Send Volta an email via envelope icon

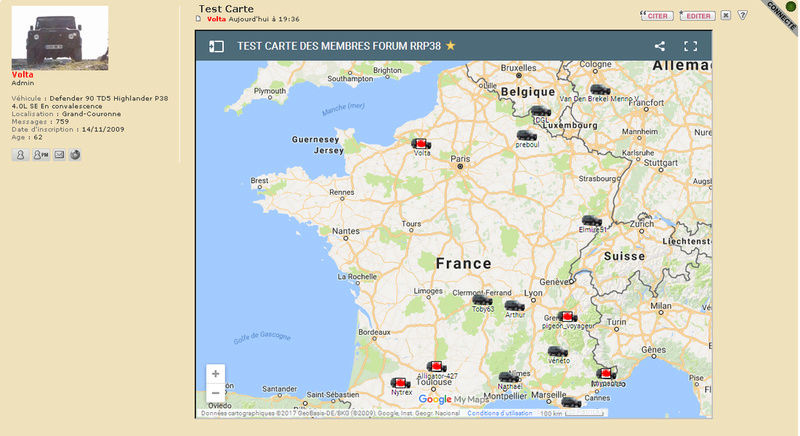[x=59, y=155]
